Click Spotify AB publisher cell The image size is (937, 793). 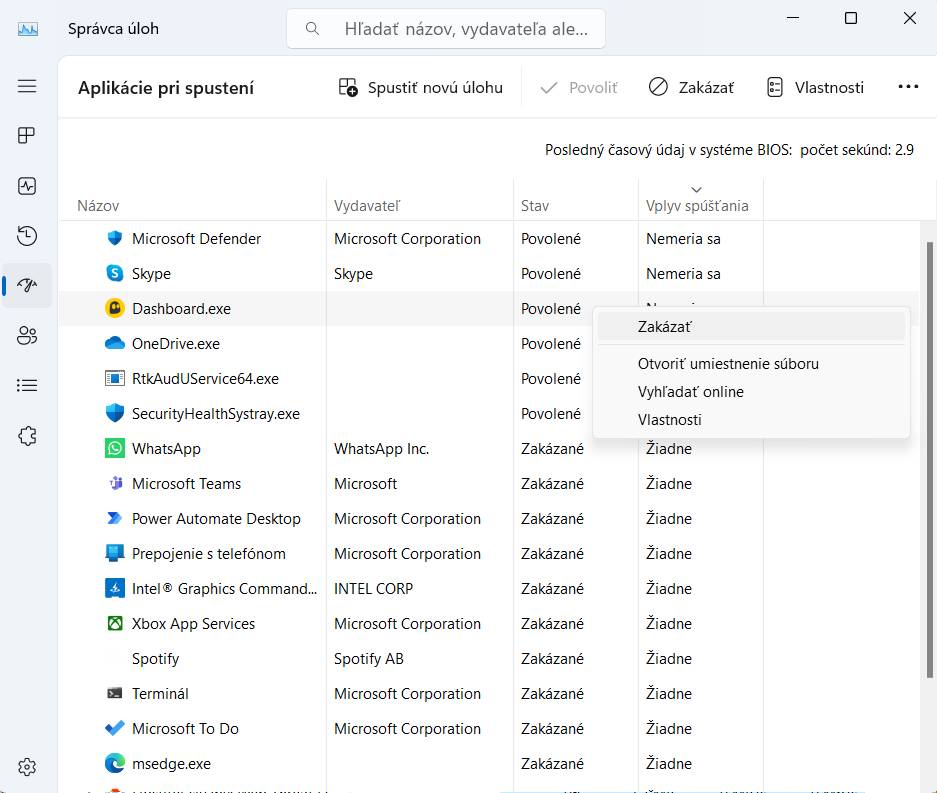click(x=369, y=659)
